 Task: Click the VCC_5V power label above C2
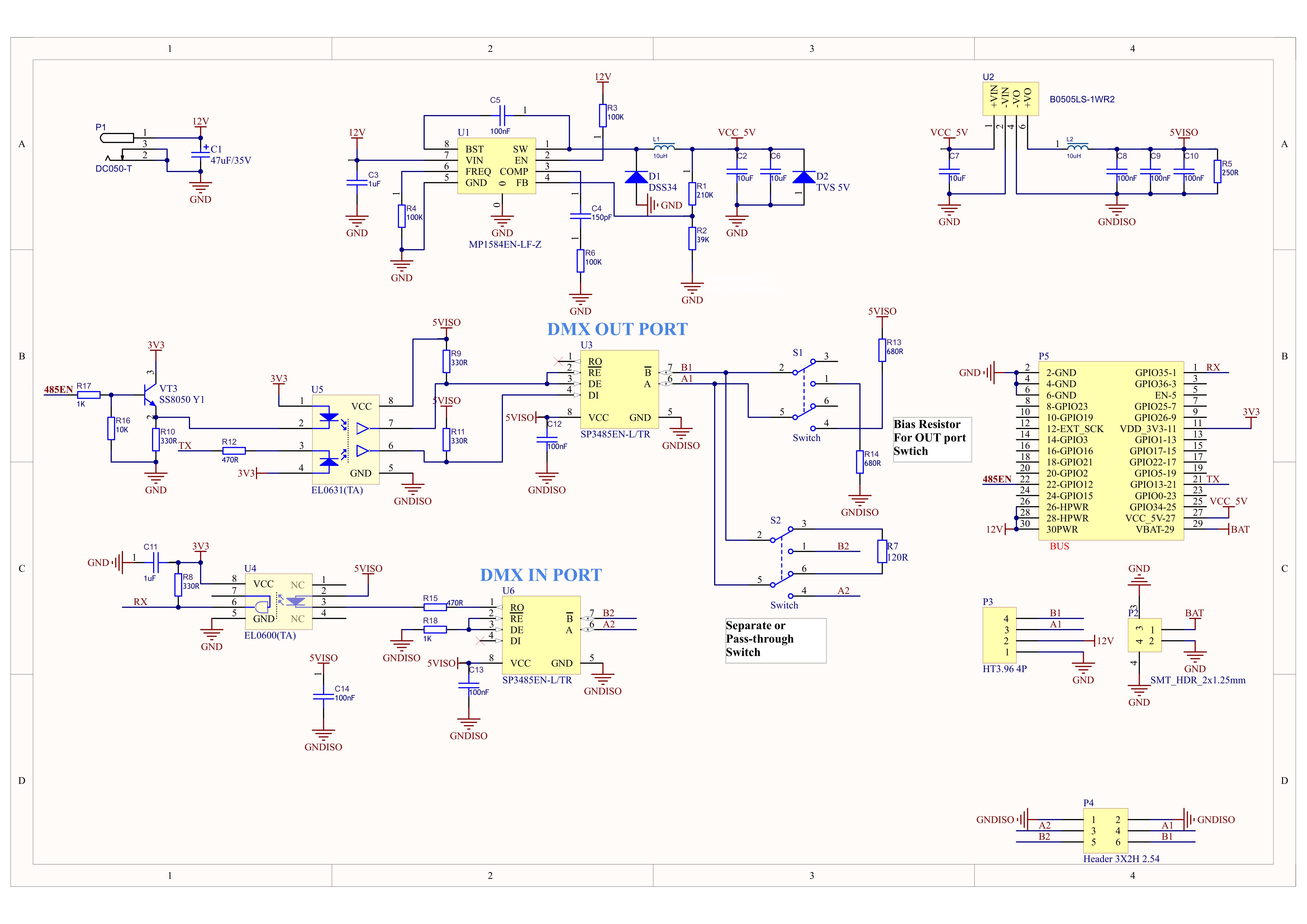click(736, 133)
